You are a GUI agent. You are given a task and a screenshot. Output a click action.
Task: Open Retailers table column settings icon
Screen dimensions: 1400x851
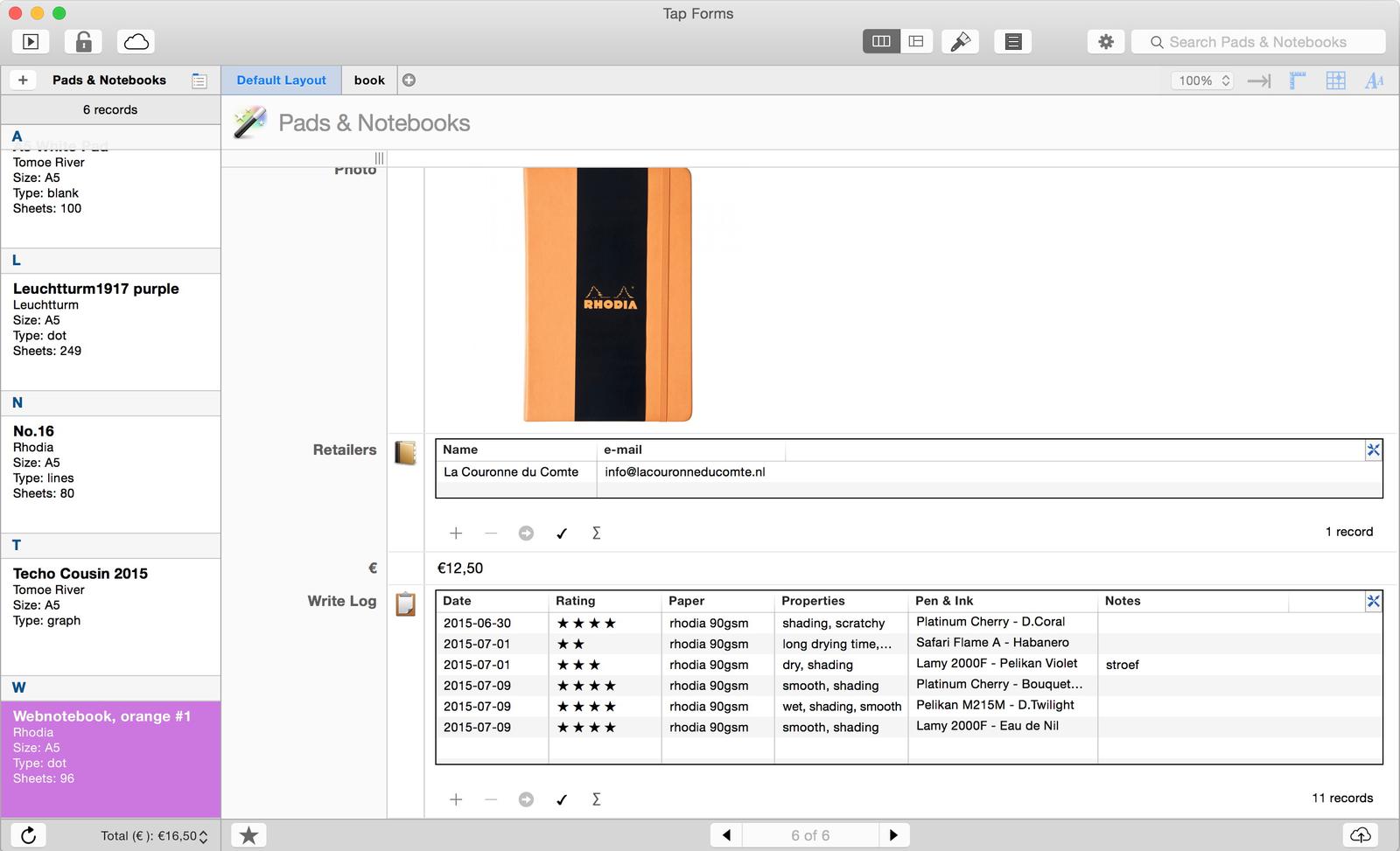coord(1373,450)
